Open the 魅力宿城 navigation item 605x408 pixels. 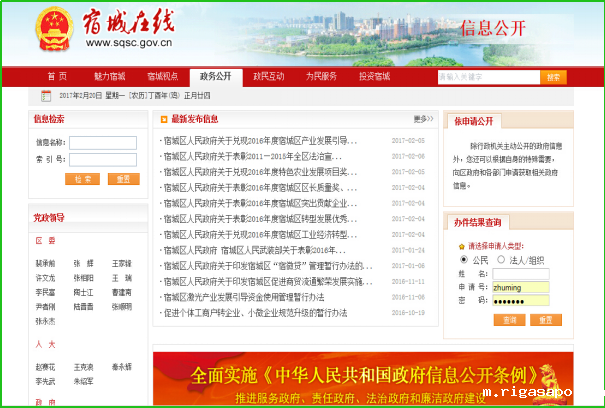point(110,76)
